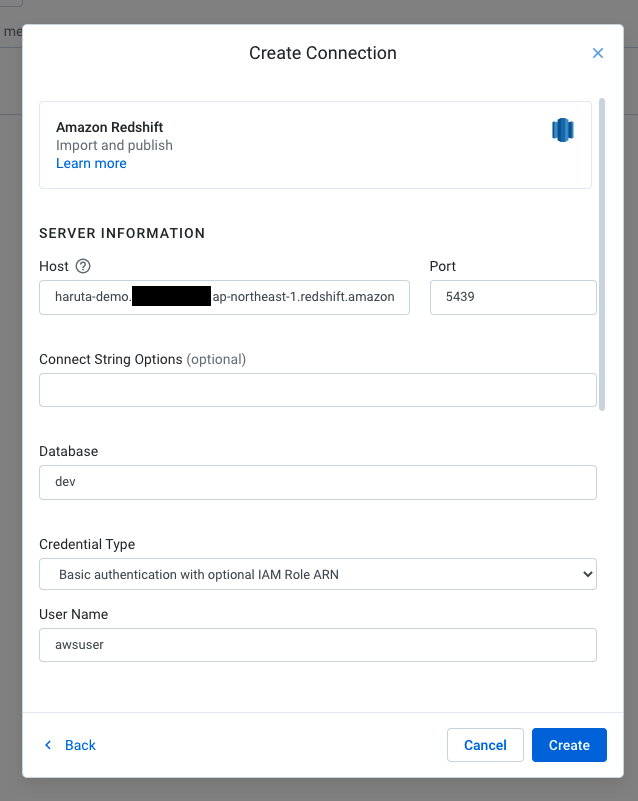Click the dialog's vertical scrollbar
This screenshot has height=801, width=638.
602,254
